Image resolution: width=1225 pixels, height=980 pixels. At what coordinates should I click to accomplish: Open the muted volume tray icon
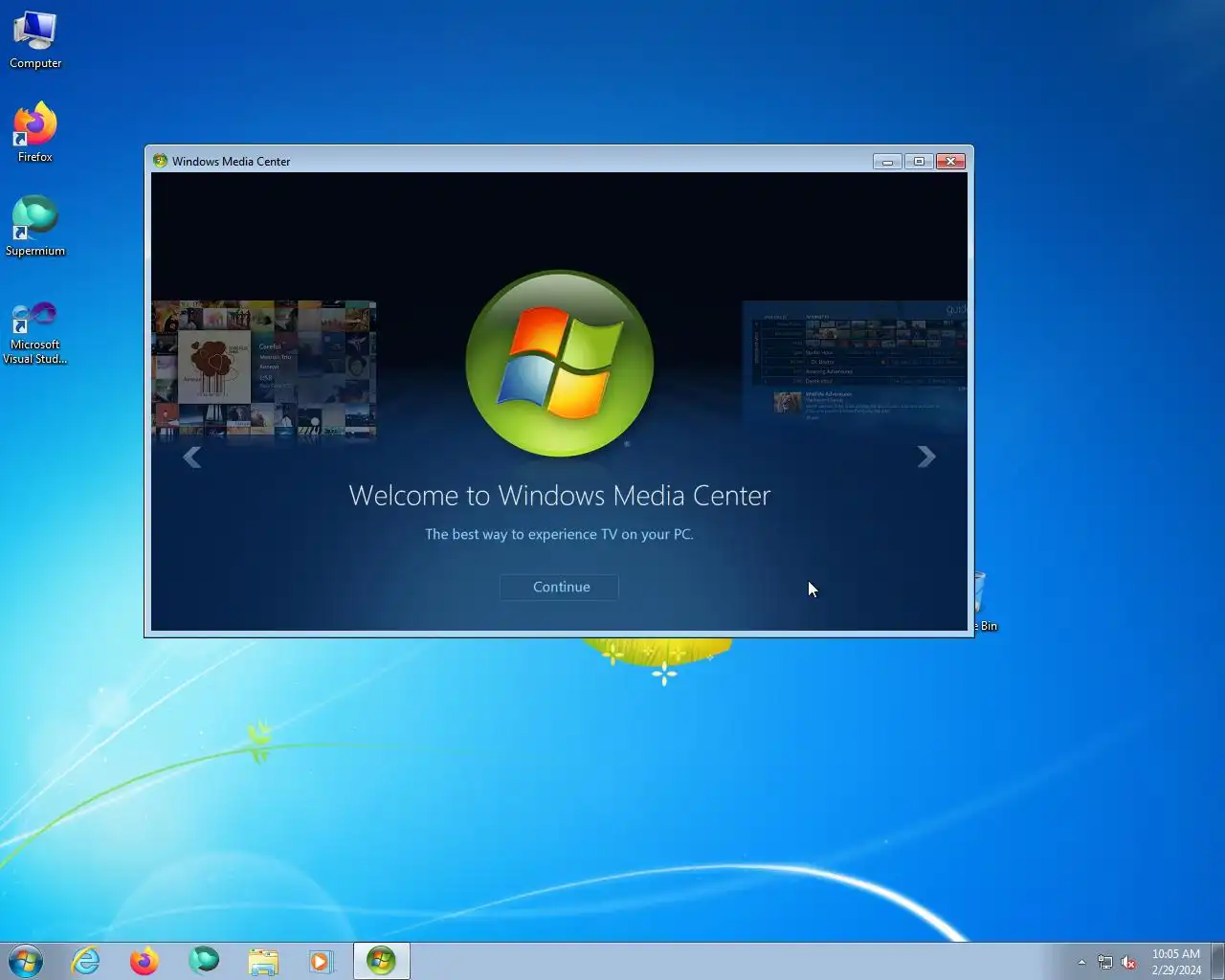point(1129,962)
